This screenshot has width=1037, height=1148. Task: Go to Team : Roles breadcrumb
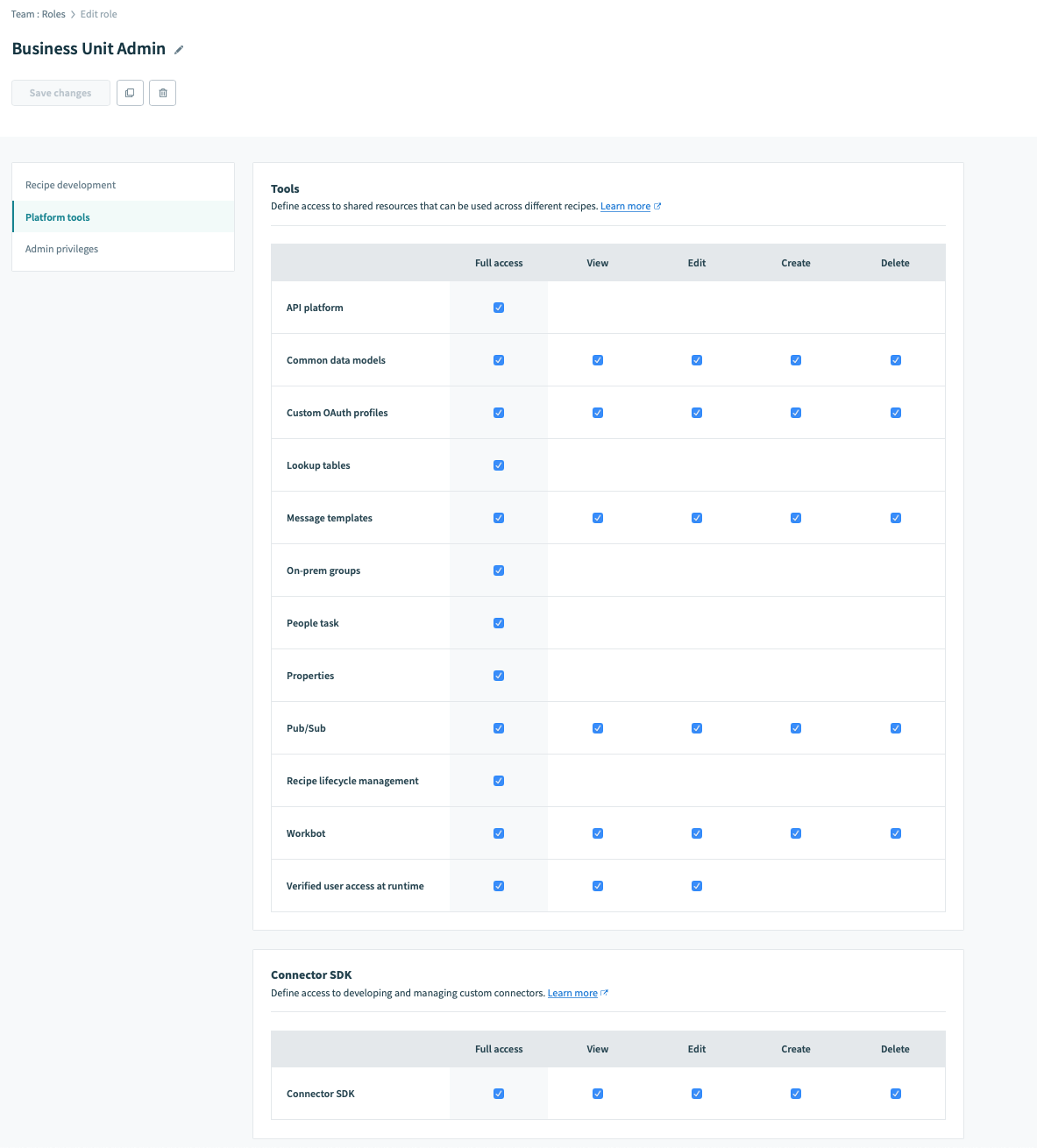[38, 14]
